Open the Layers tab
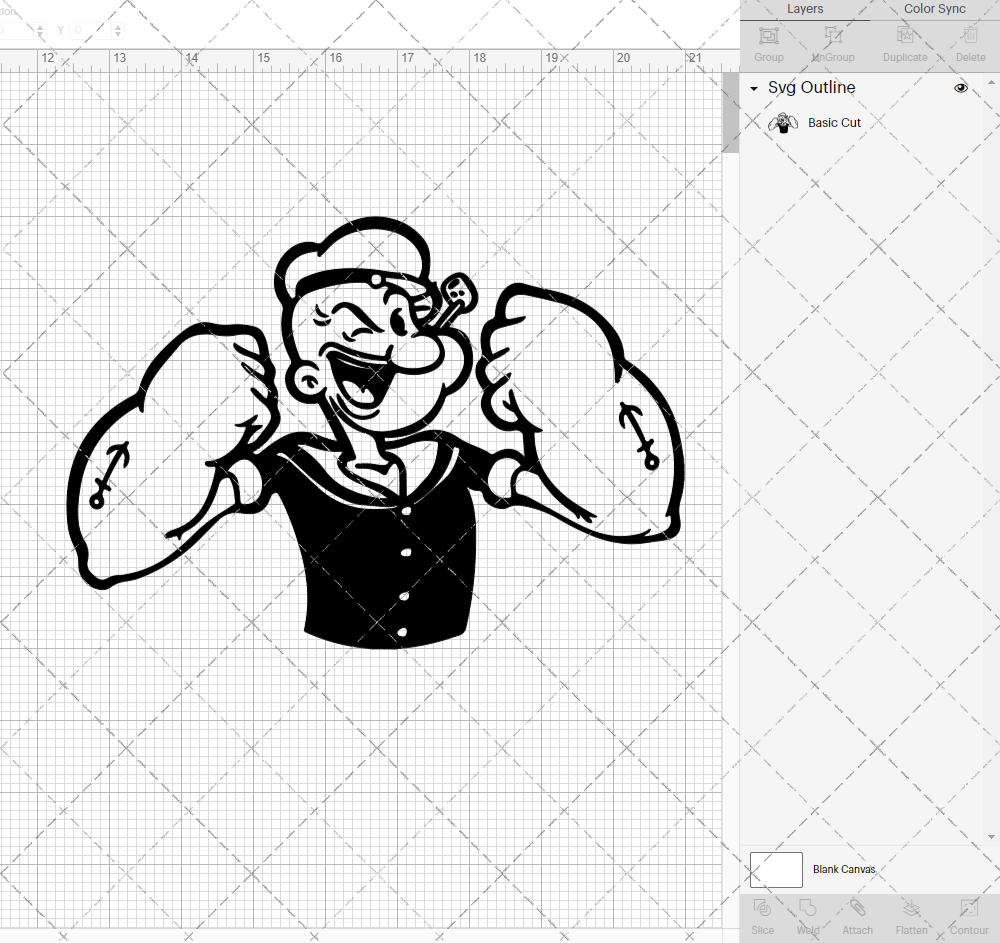Screen dimensions: 1000x943 [x=805, y=9]
